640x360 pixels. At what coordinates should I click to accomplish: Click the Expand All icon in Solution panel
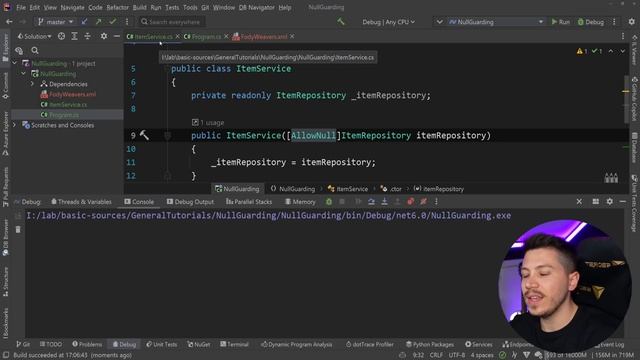coord(74,36)
